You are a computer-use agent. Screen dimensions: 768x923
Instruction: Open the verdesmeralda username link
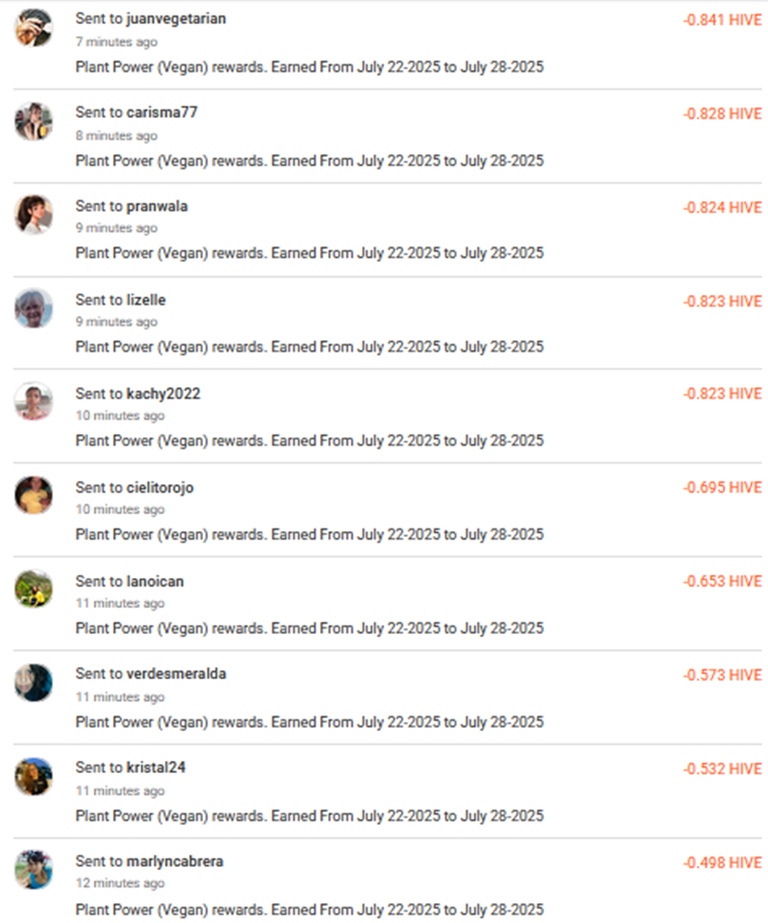[x=176, y=673]
